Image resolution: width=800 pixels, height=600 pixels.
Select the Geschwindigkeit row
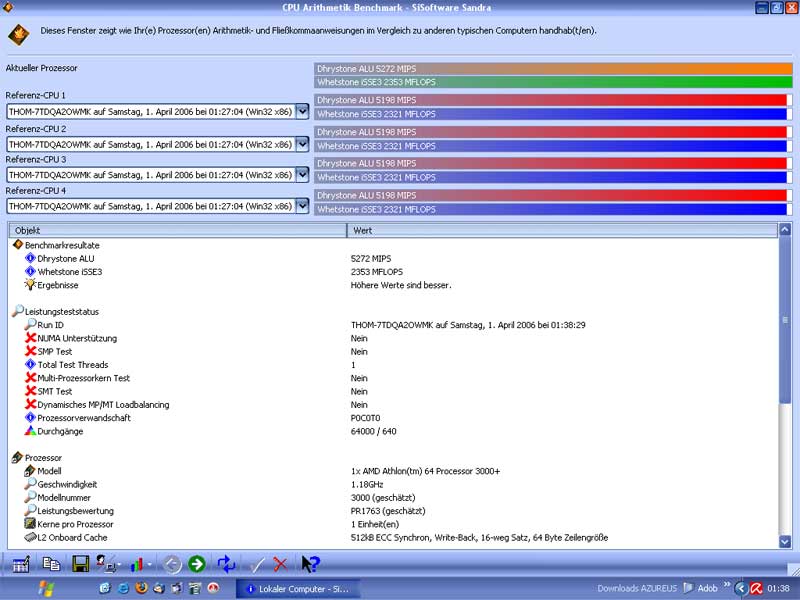(x=61, y=484)
